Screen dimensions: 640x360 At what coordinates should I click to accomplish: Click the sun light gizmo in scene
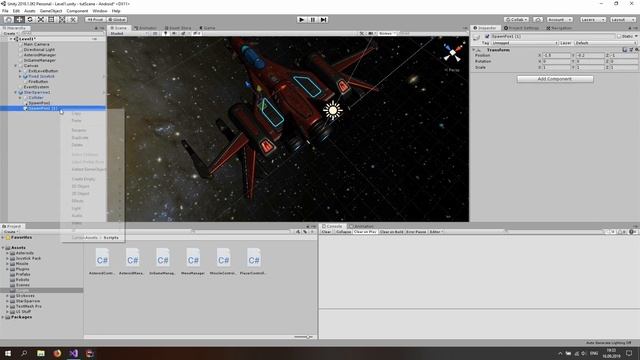(333, 110)
